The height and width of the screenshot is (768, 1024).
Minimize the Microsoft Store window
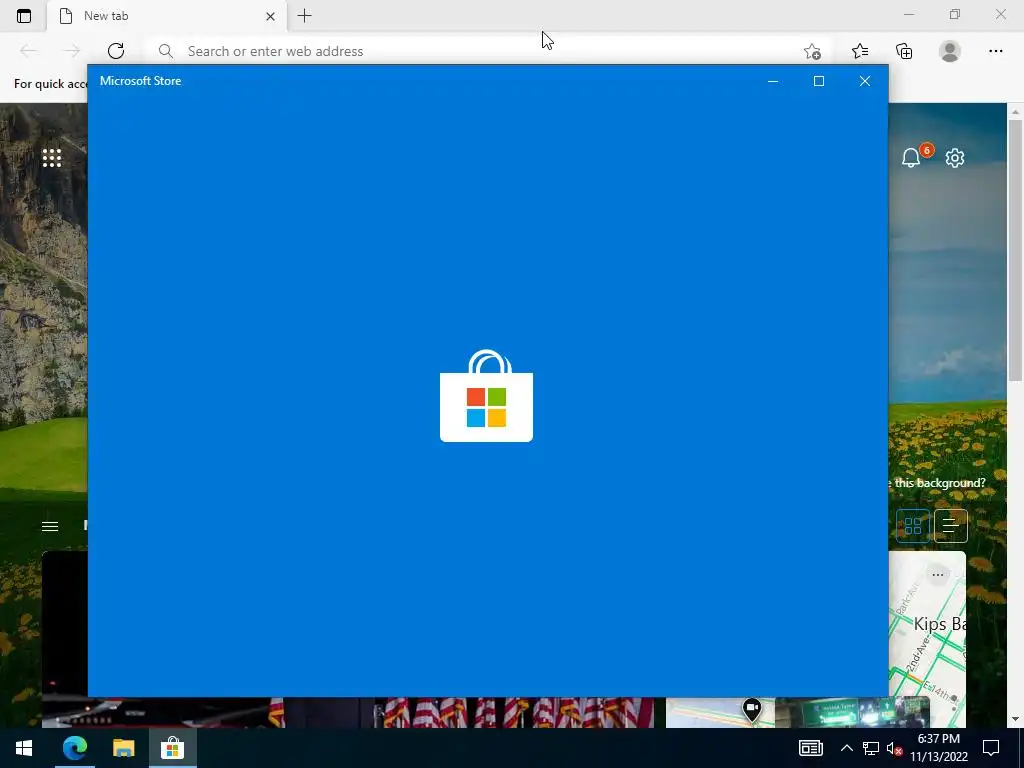[x=773, y=81]
